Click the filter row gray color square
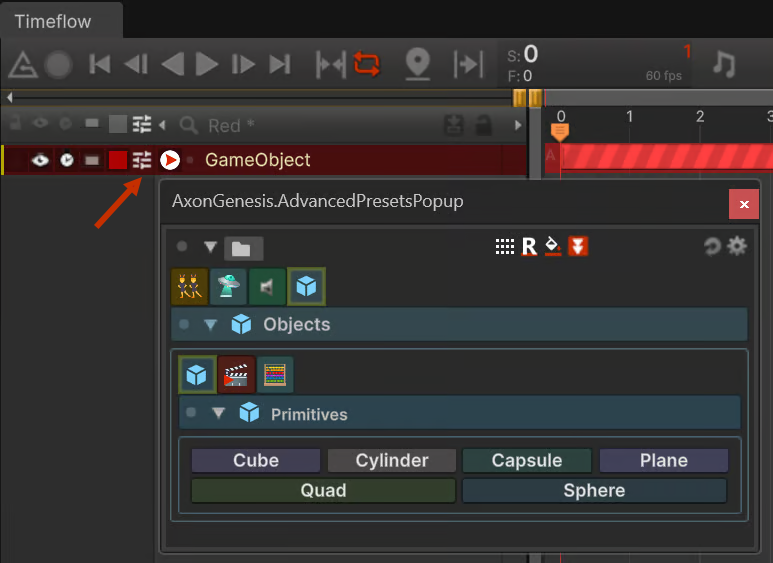 118,124
